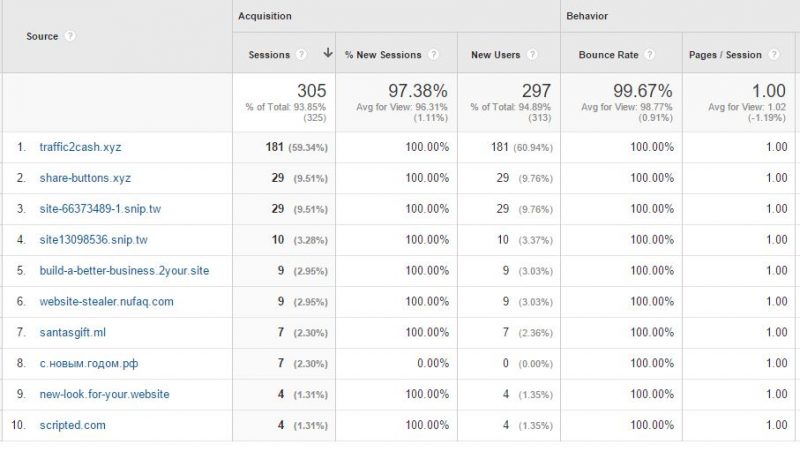
Task: Click the New Users help icon
Action: pos(532,55)
